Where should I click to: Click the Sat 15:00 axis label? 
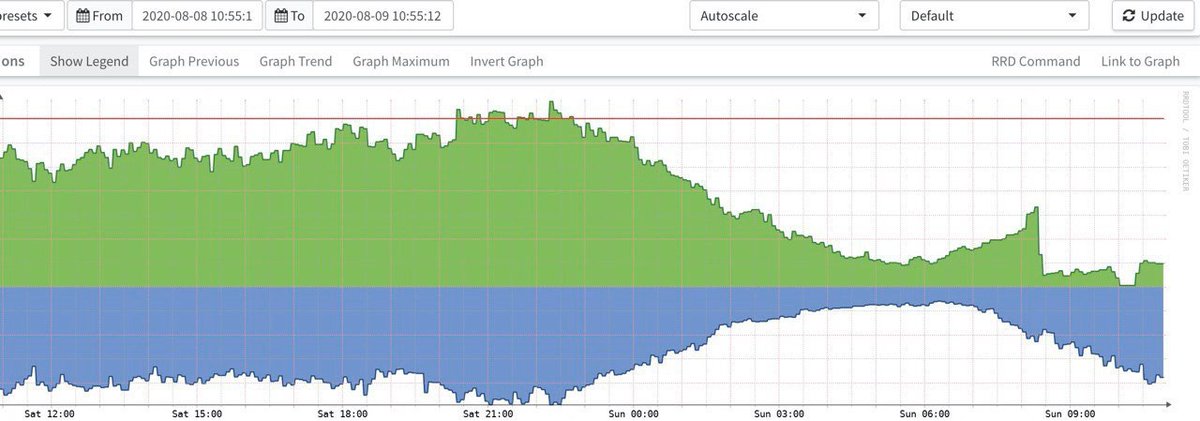click(x=197, y=413)
